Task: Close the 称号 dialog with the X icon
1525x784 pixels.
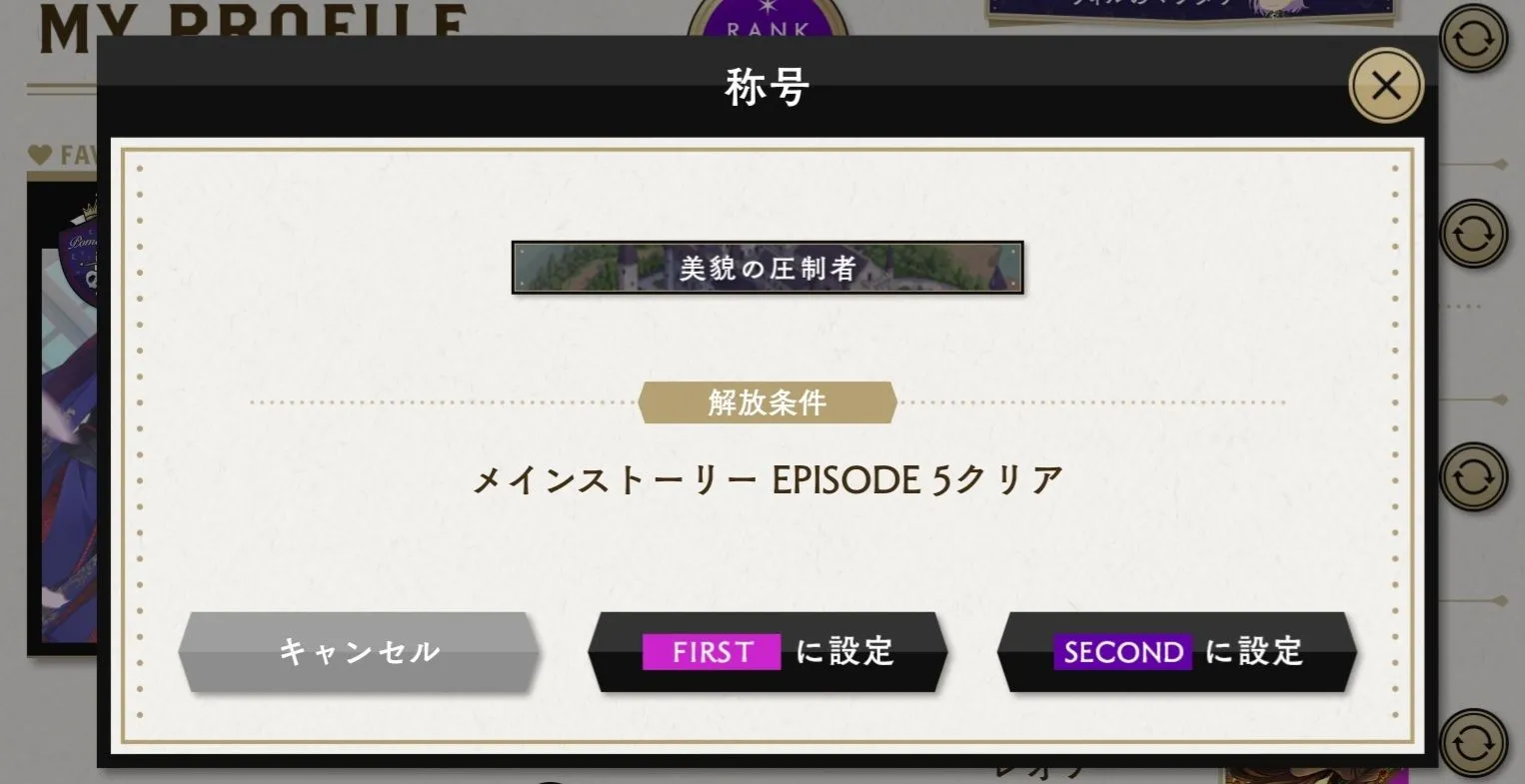Action: 1386,86
